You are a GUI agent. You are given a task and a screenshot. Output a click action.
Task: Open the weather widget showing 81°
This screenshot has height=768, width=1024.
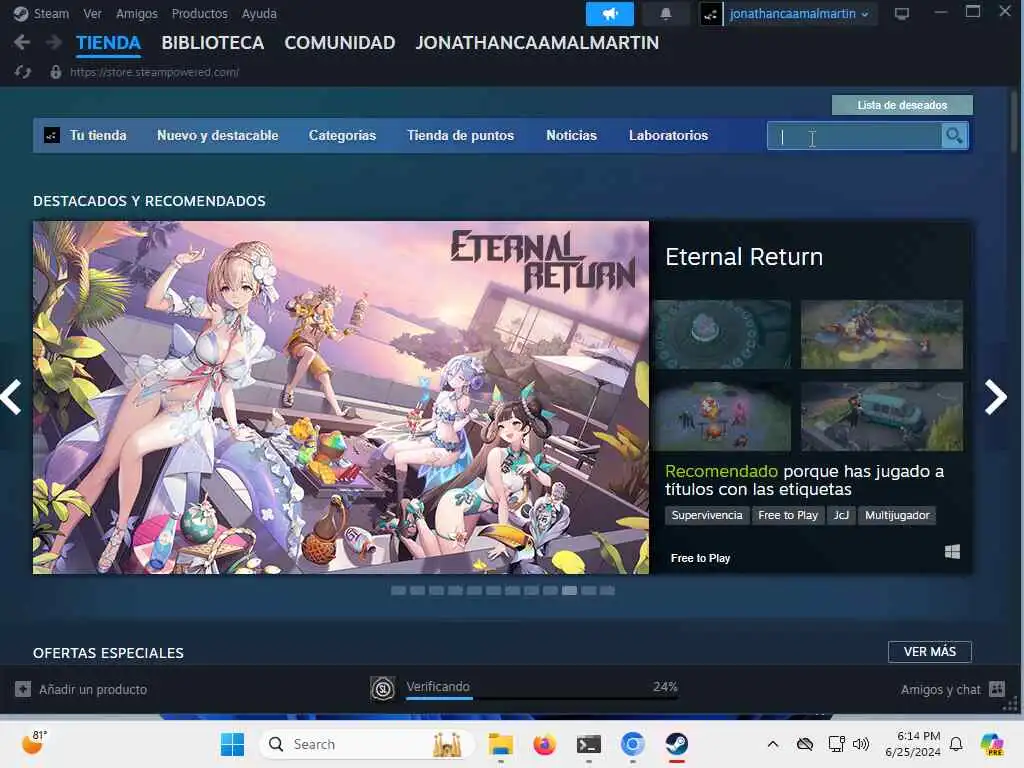pyautogui.click(x=35, y=743)
